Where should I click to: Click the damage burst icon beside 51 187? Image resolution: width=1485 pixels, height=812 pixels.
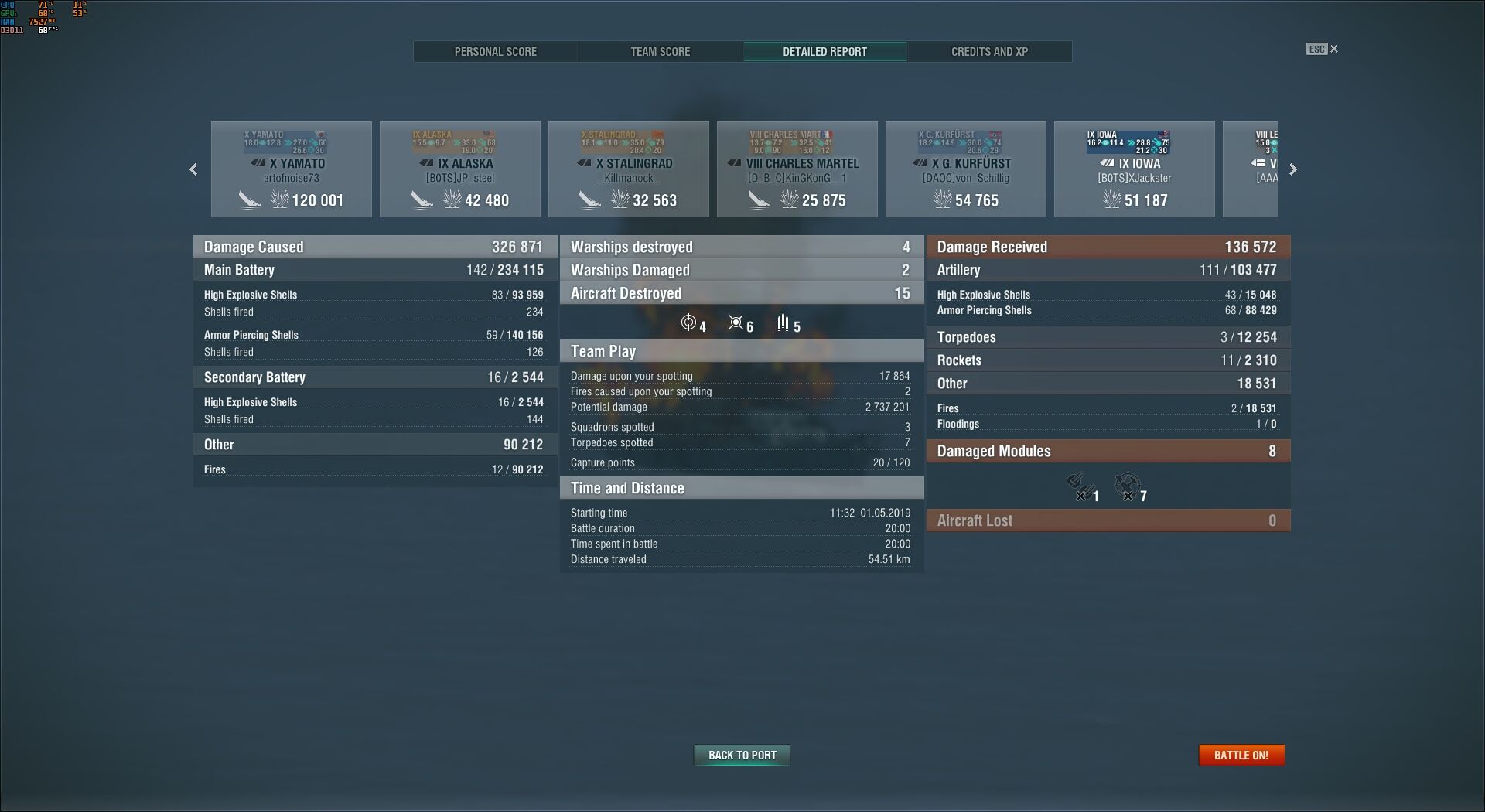(x=1112, y=200)
